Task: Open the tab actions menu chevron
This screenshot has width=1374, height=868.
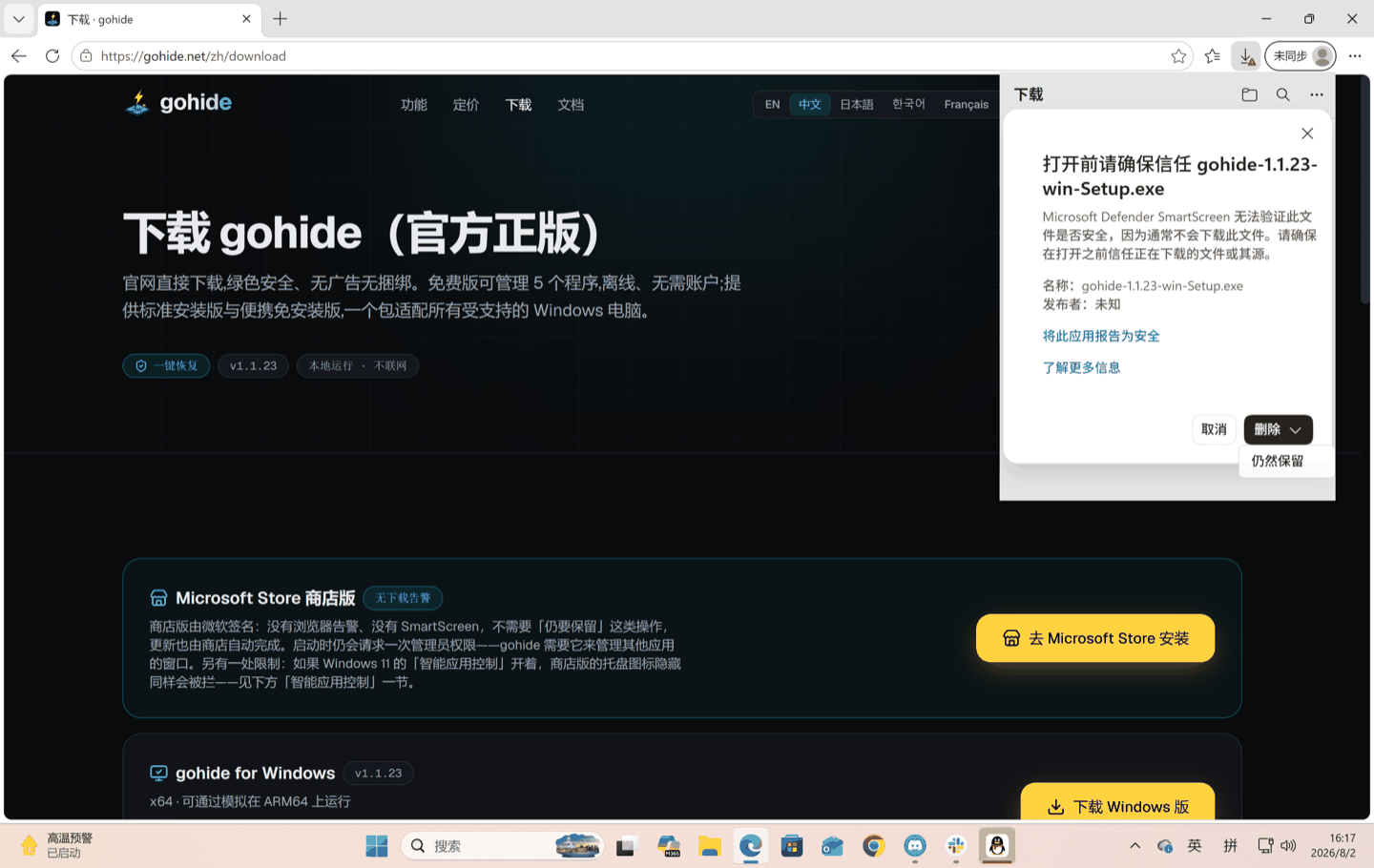Action: tap(18, 19)
